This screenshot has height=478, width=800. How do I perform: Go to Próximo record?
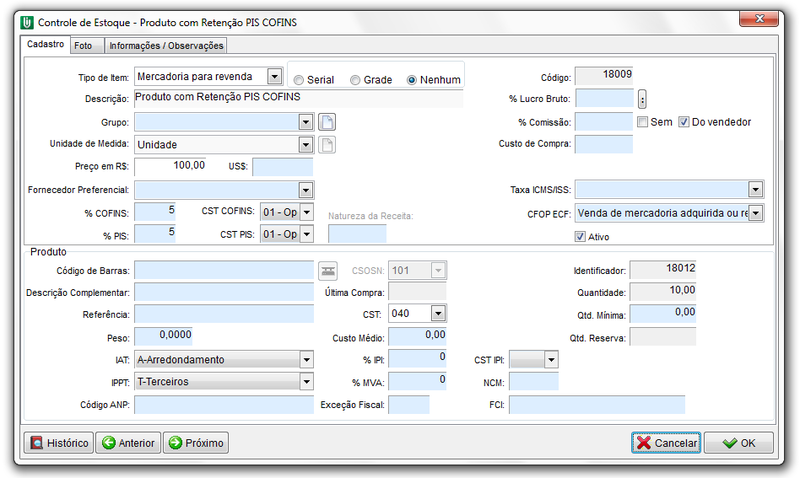click(x=195, y=443)
